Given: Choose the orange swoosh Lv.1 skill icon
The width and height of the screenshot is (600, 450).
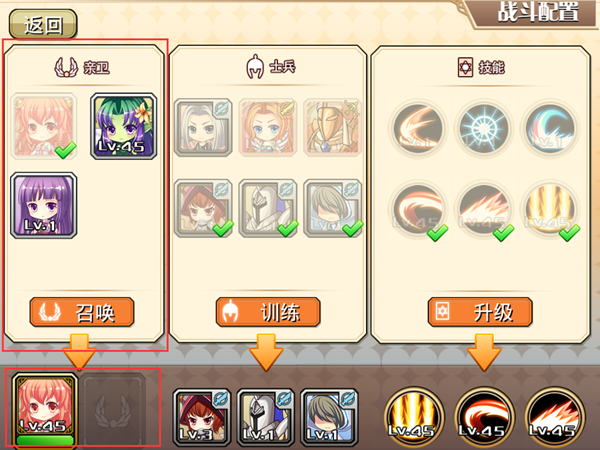Looking at the screenshot, I should coord(417,129).
